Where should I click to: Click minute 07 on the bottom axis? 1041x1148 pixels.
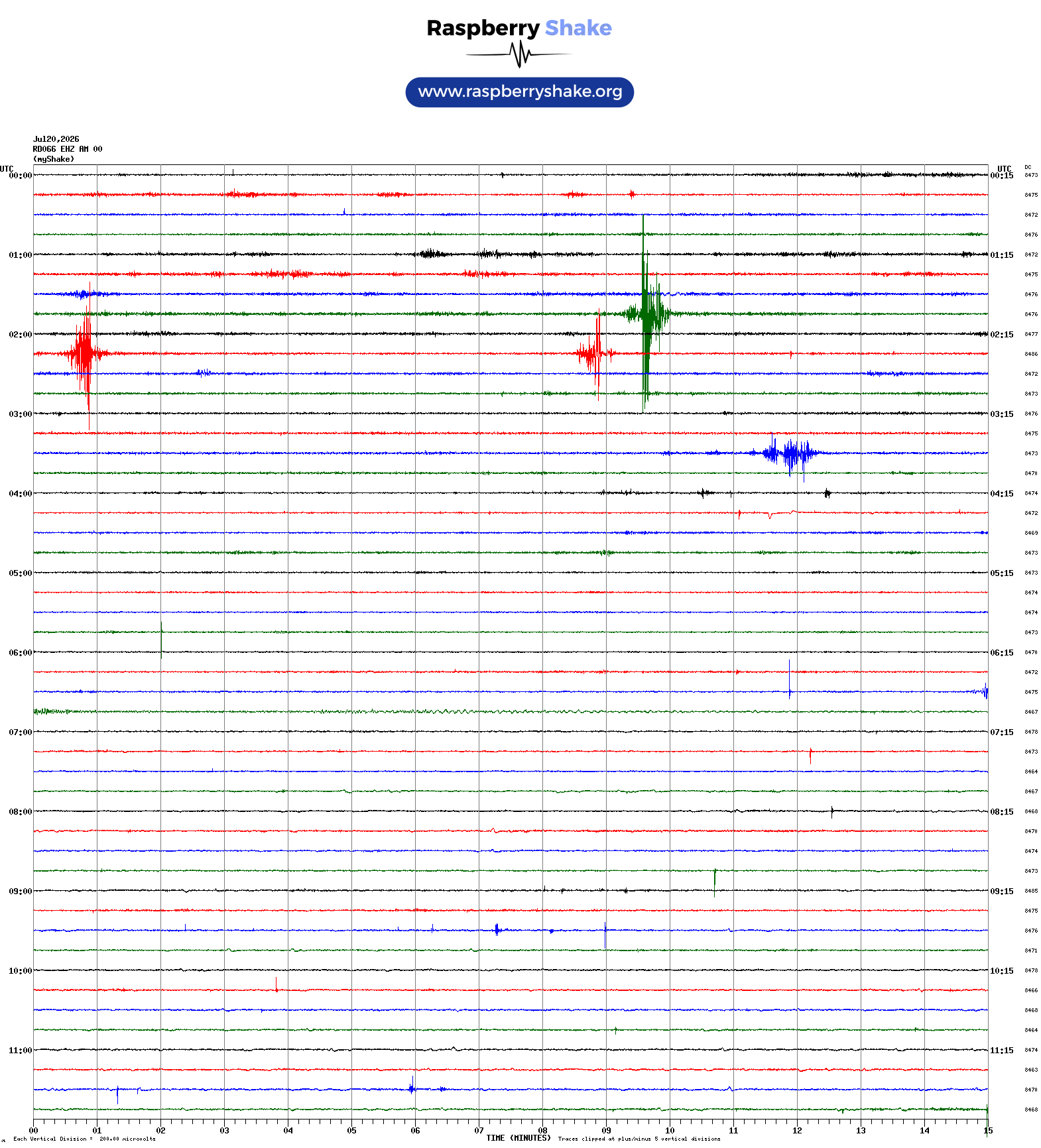[x=479, y=1131]
